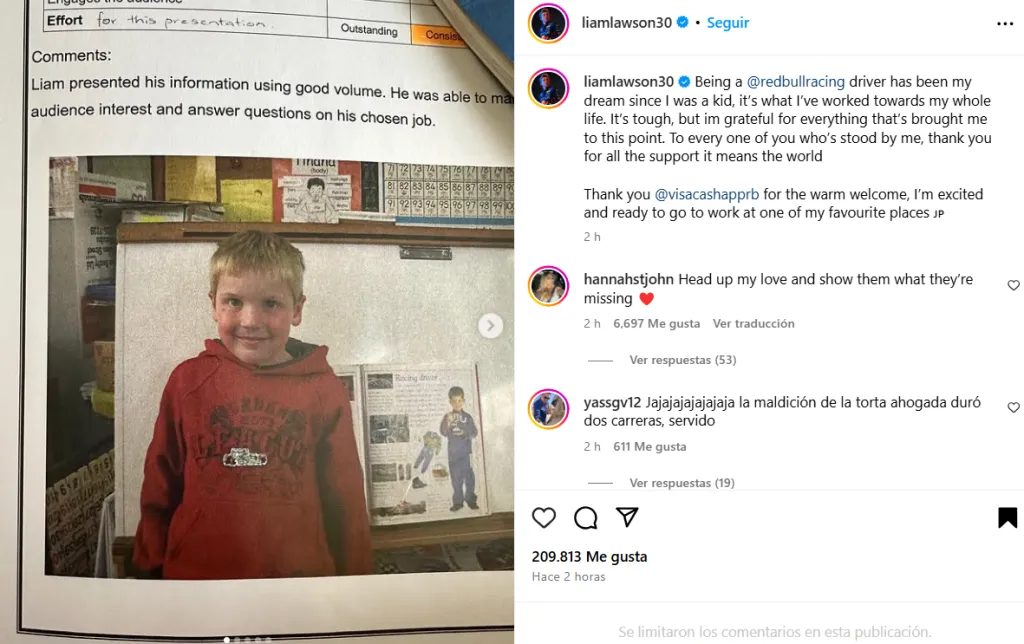Show 6,697 Me gusta on the comment
Screen dimensions: 1024x644
click(x=656, y=323)
